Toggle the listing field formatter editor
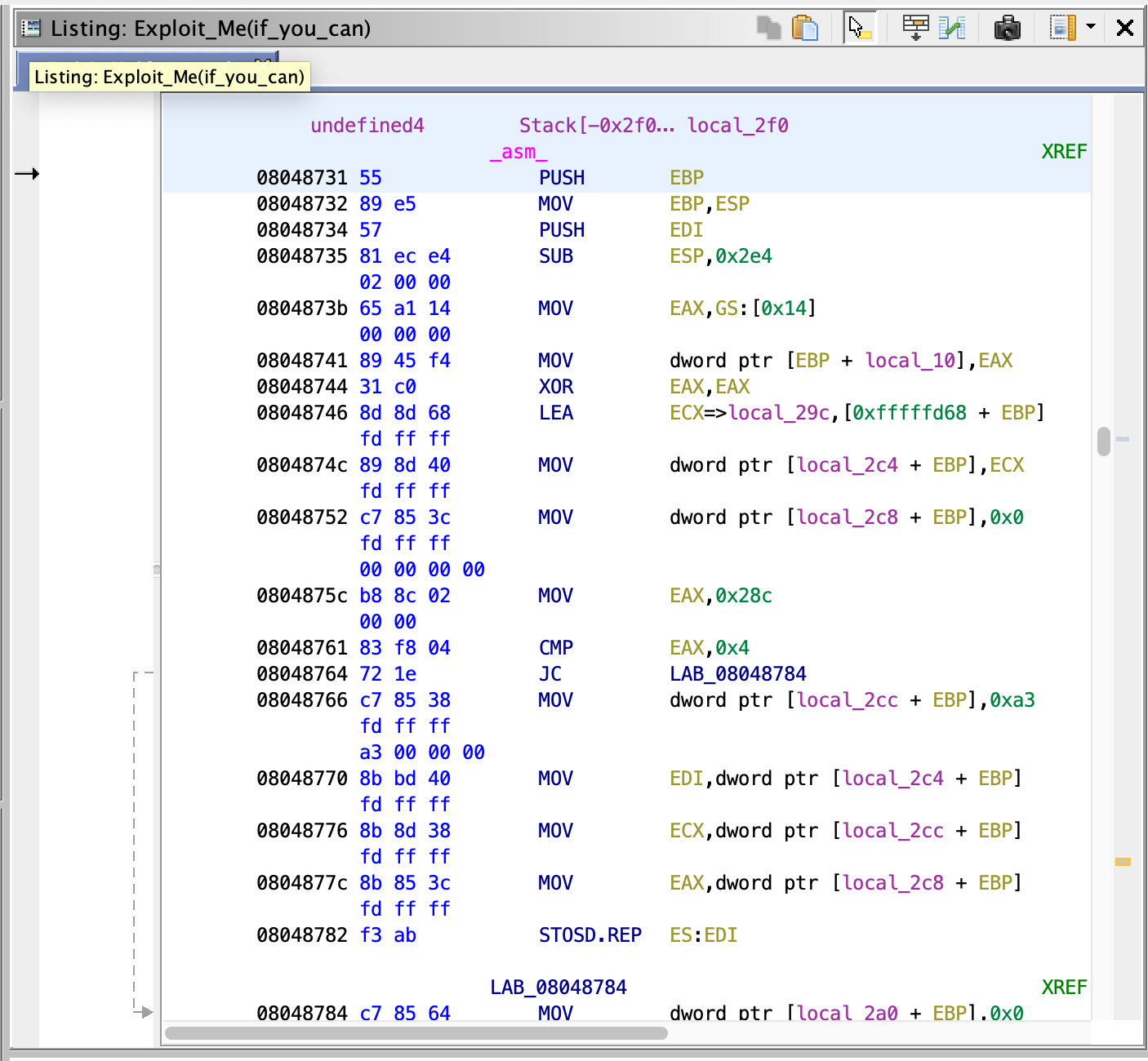The height and width of the screenshot is (1061, 1148). coord(915,28)
